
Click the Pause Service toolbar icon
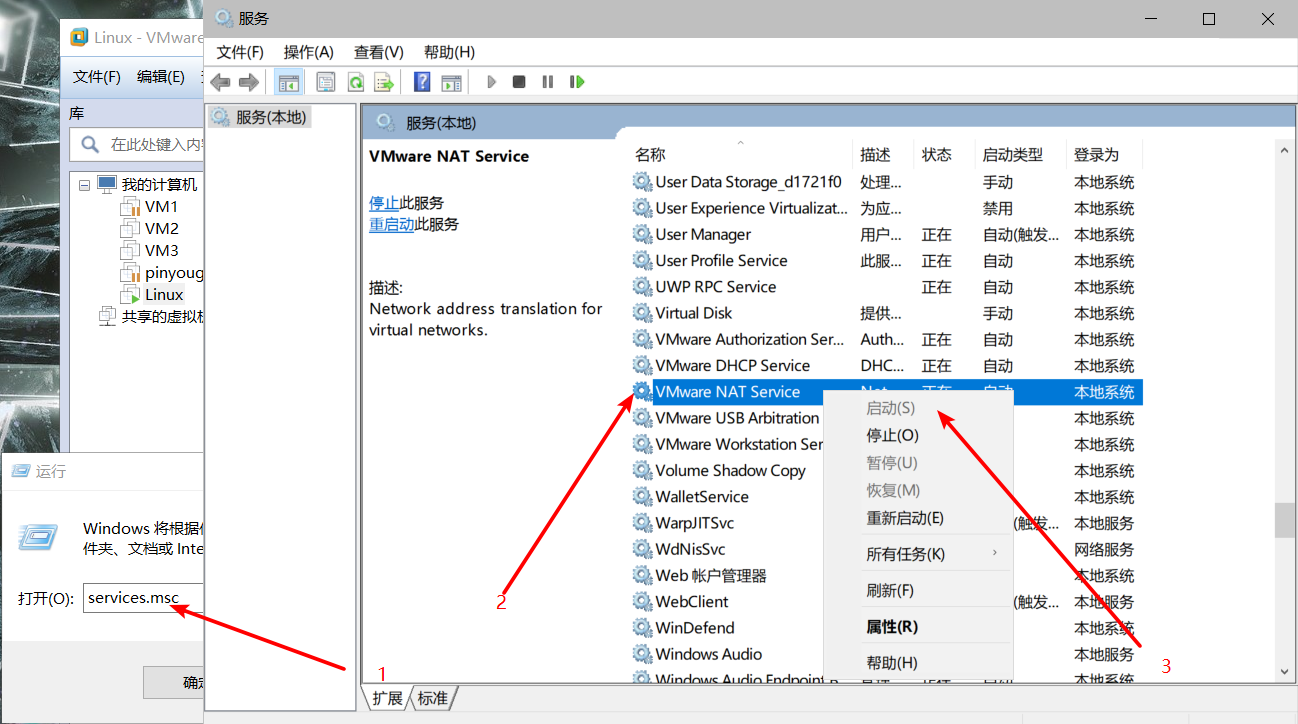click(547, 82)
